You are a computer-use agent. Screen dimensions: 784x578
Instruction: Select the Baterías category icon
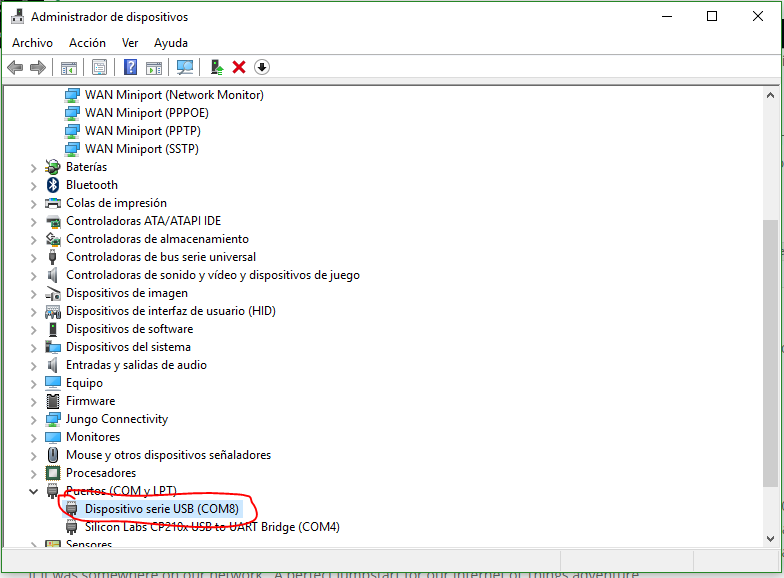pyautogui.click(x=52, y=167)
